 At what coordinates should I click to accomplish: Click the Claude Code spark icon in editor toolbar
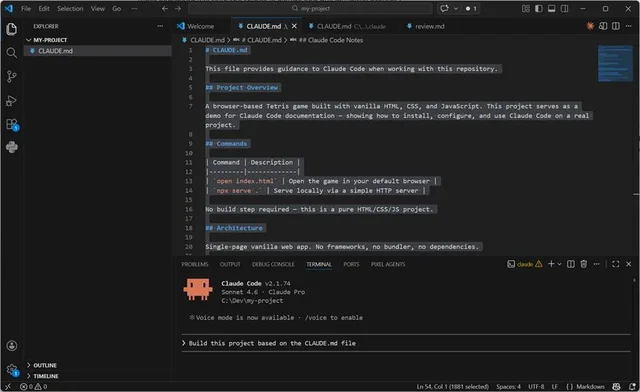pyautogui.click(x=590, y=26)
